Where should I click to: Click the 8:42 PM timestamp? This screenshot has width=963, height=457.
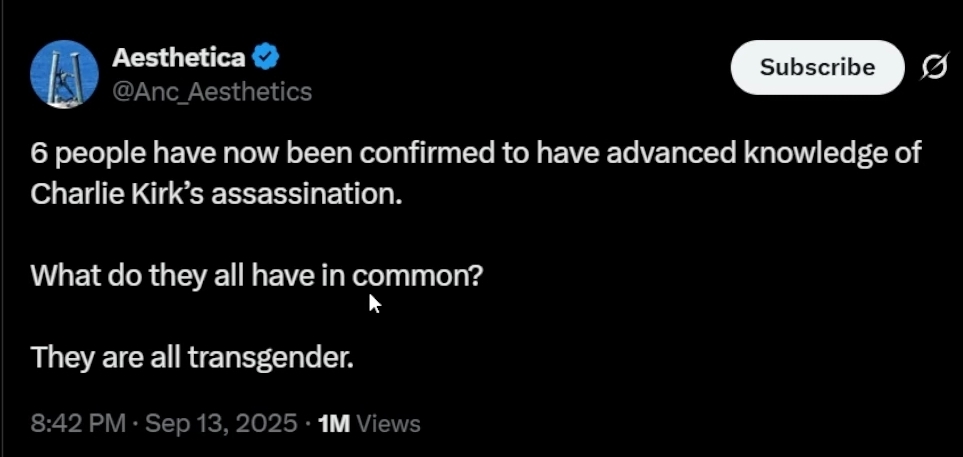tap(78, 423)
